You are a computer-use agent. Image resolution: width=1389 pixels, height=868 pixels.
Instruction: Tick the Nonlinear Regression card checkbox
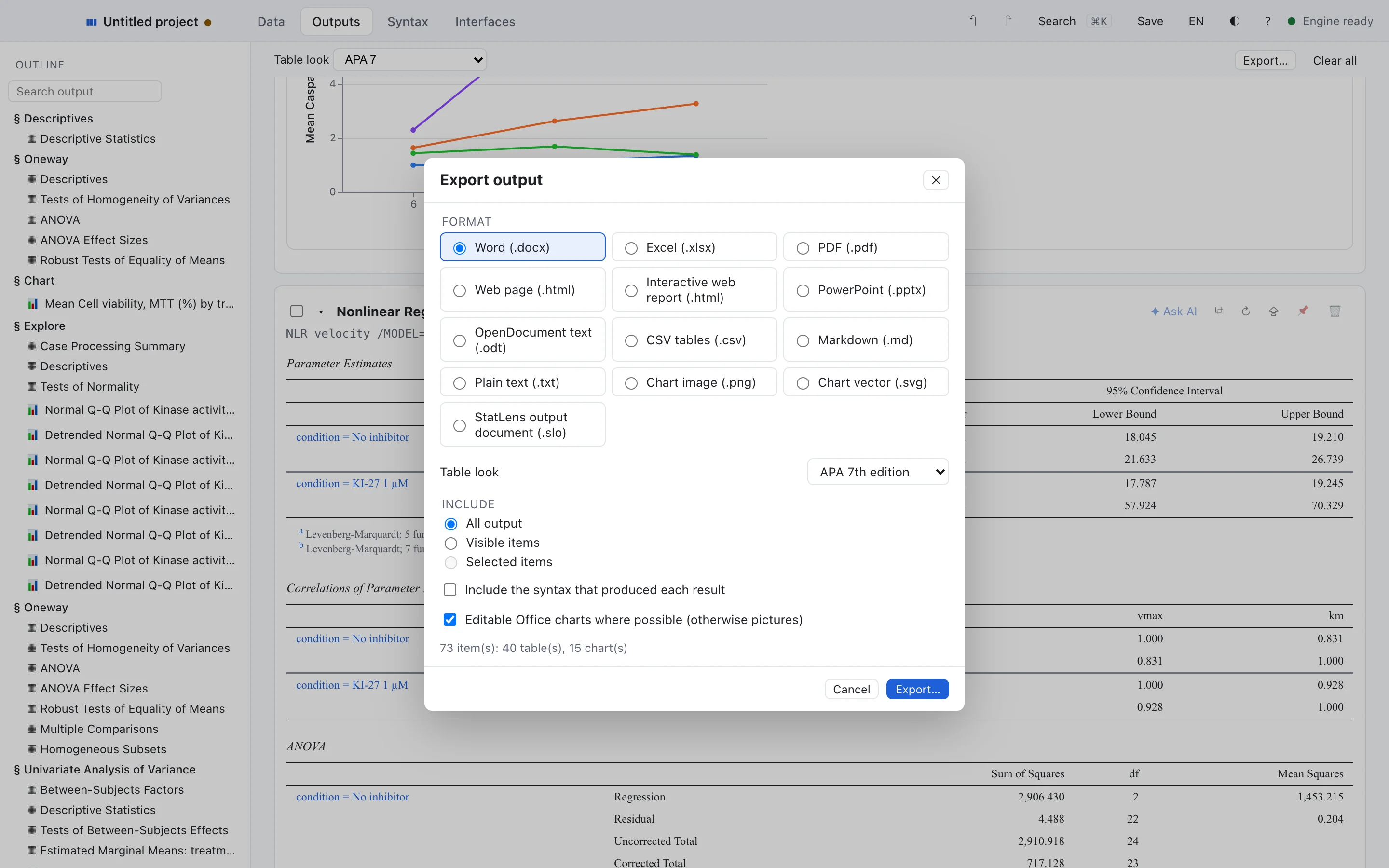[297, 311]
